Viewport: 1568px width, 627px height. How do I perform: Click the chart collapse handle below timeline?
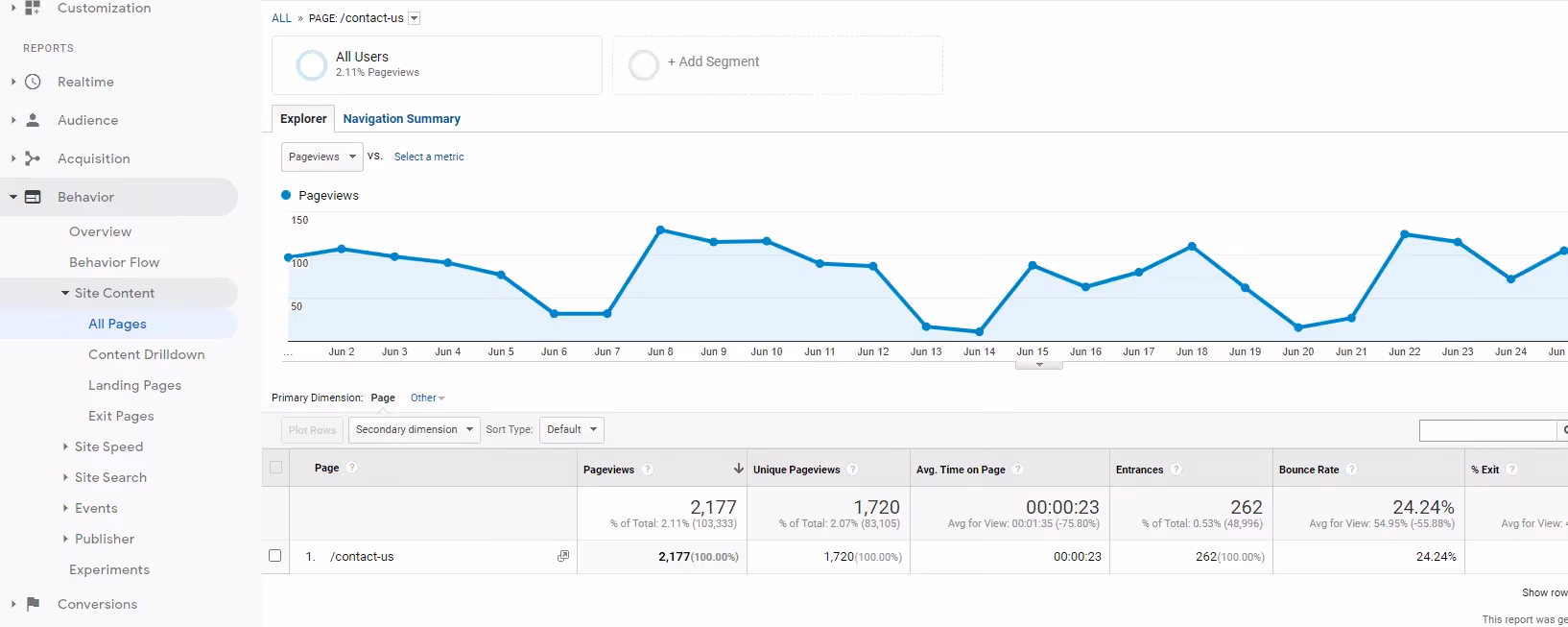(1039, 365)
